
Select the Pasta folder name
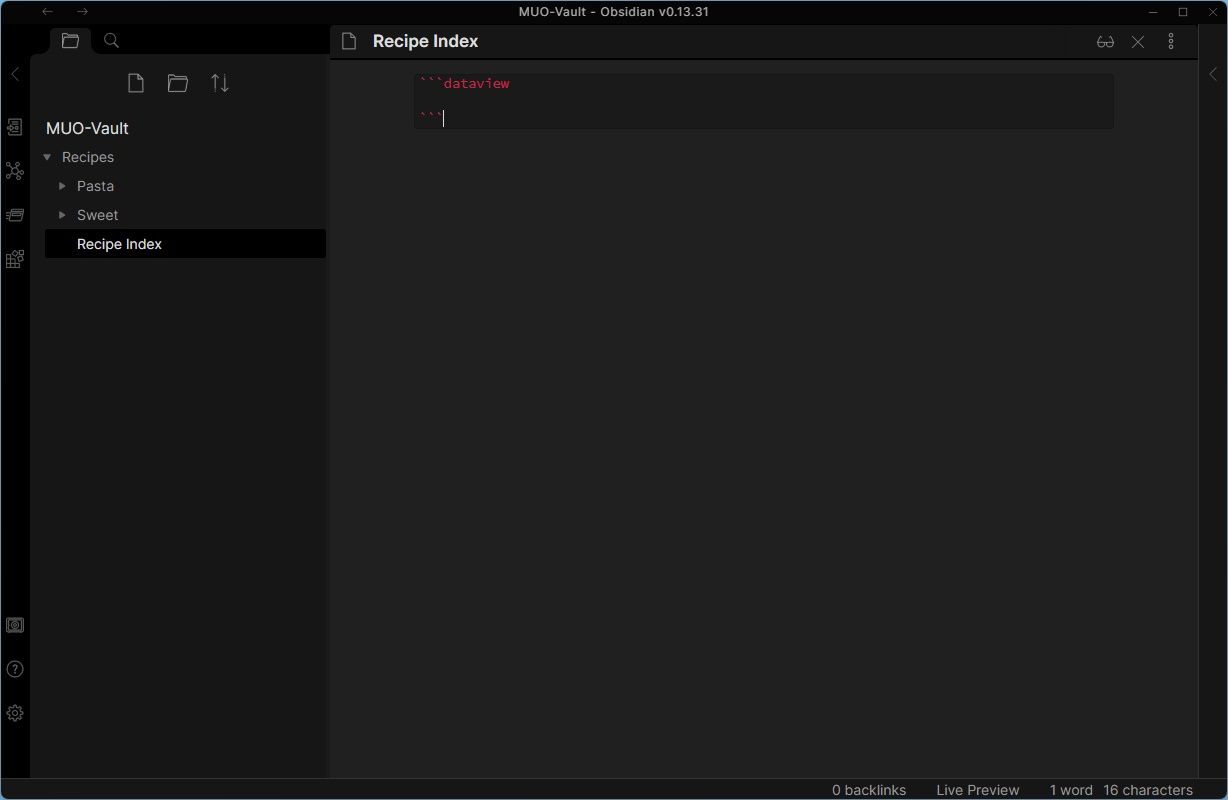coord(95,186)
